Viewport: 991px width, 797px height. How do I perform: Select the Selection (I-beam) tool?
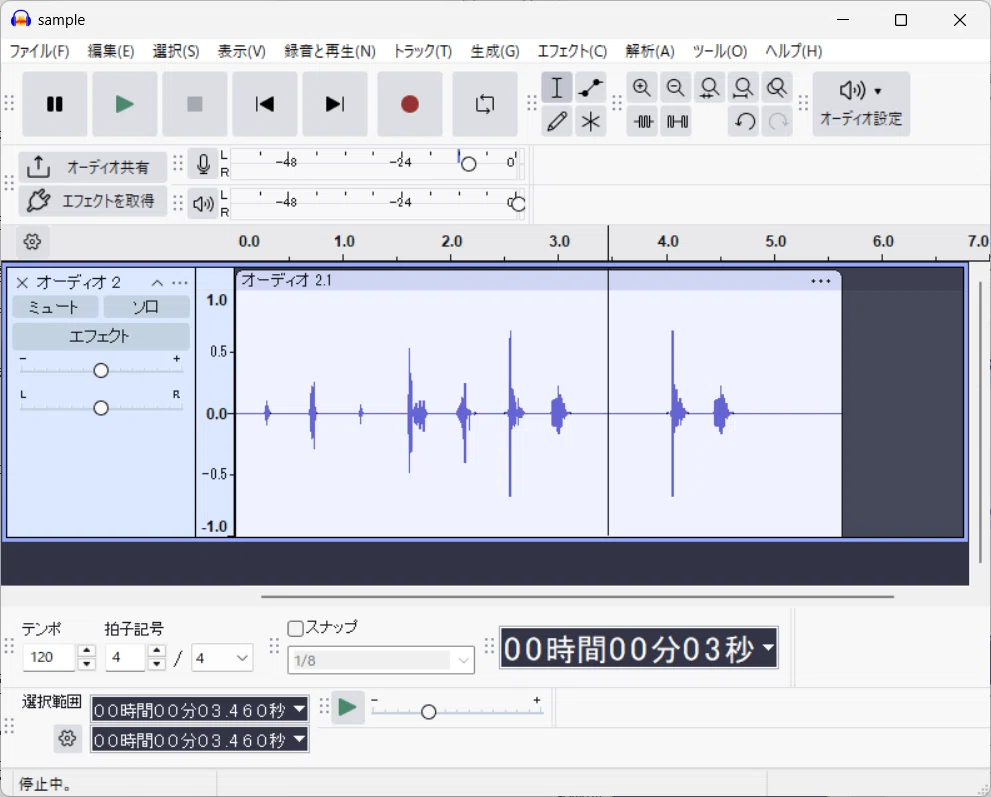(x=557, y=87)
